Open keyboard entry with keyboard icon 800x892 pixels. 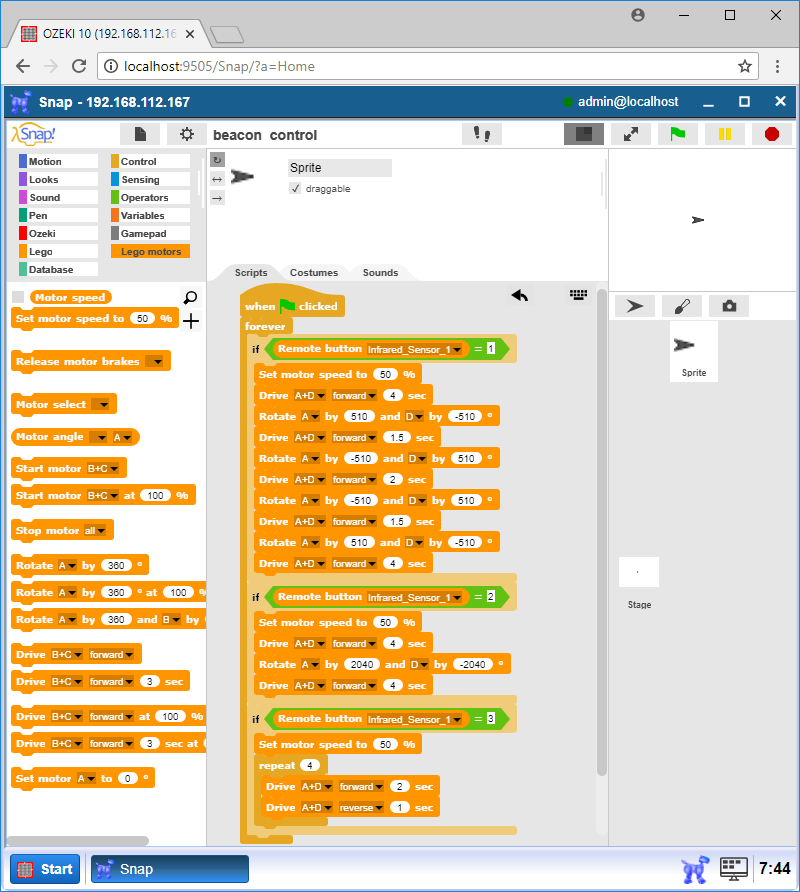(578, 294)
